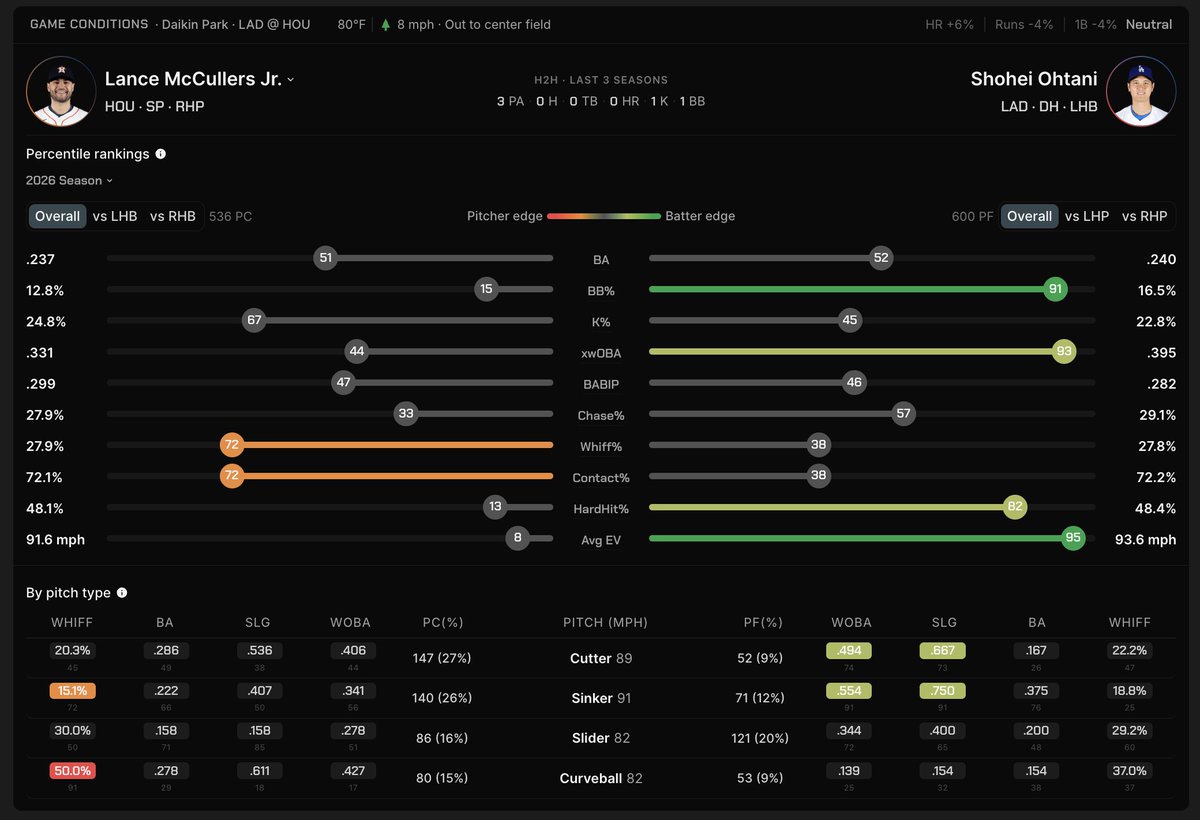
Task: Click the Runs -4% park factor
Action: point(1024,24)
